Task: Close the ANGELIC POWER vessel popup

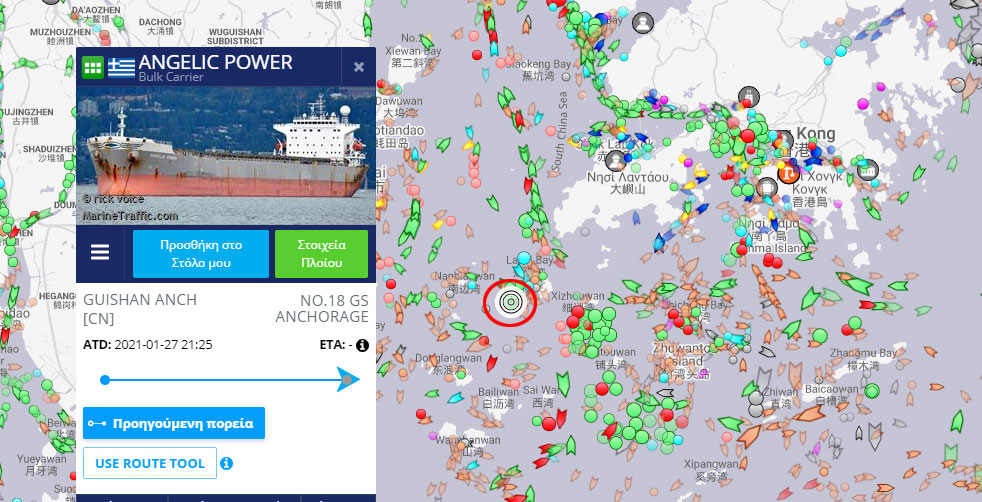Action: (359, 67)
